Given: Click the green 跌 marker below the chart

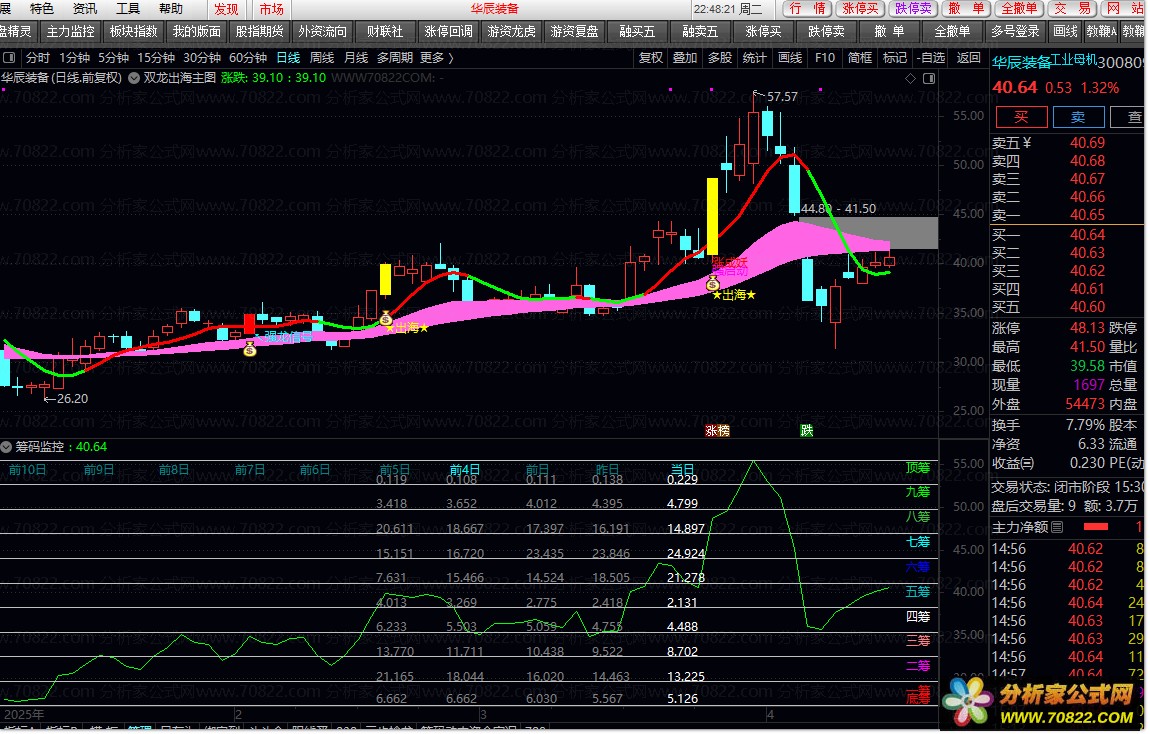Looking at the screenshot, I should click(x=806, y=431).
